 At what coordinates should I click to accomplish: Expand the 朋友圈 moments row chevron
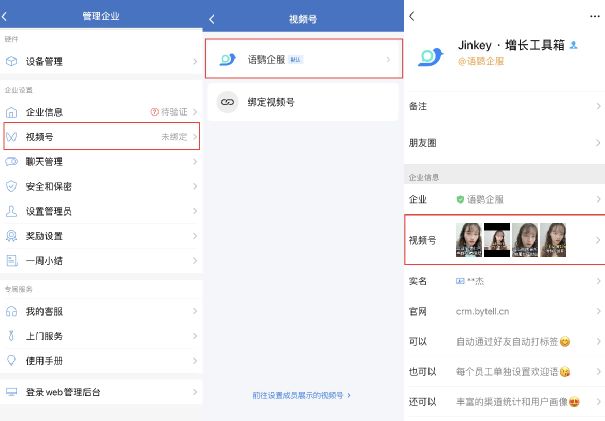point(598,143)
